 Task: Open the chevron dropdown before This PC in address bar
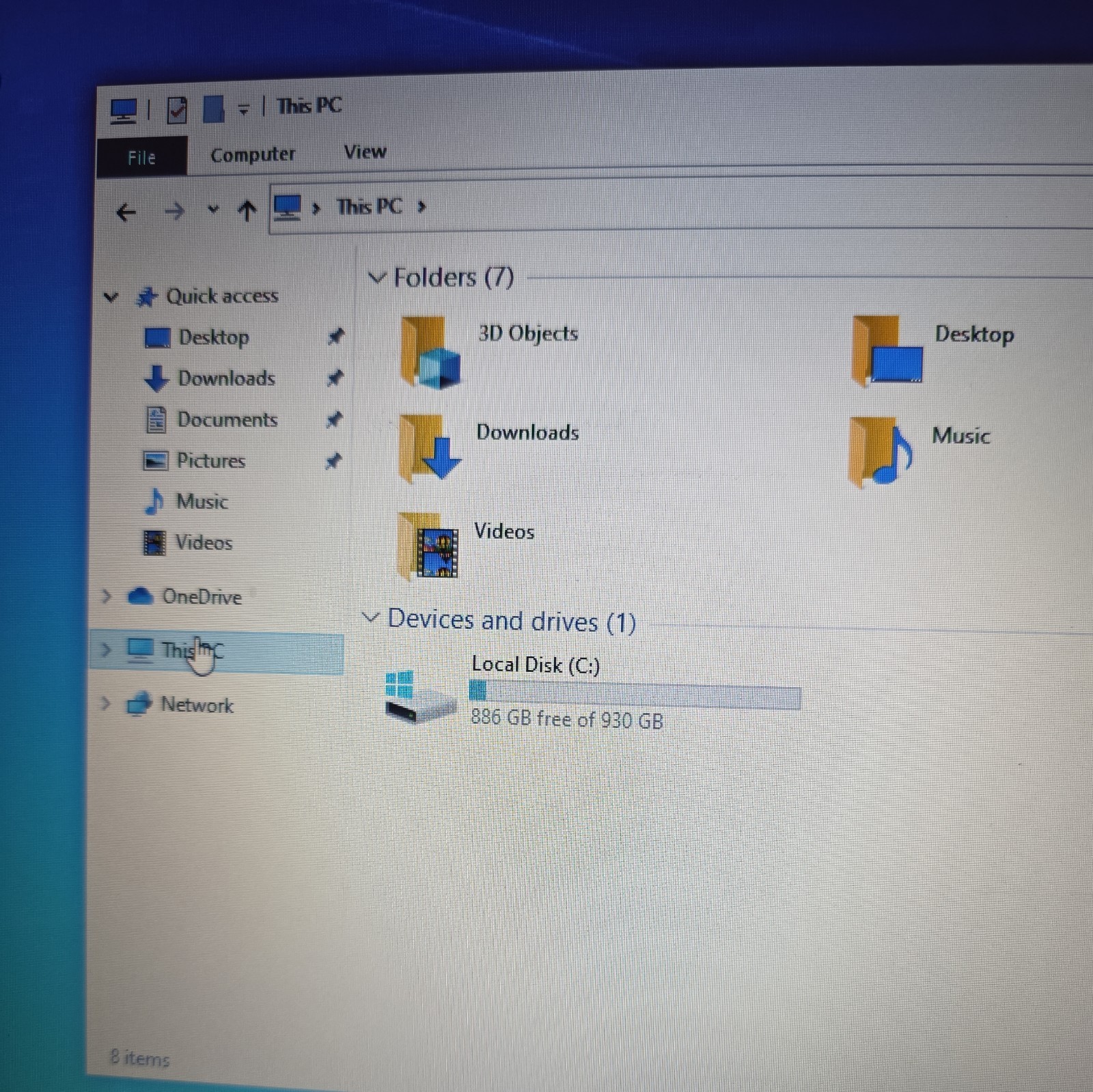[x=316, y=208]
